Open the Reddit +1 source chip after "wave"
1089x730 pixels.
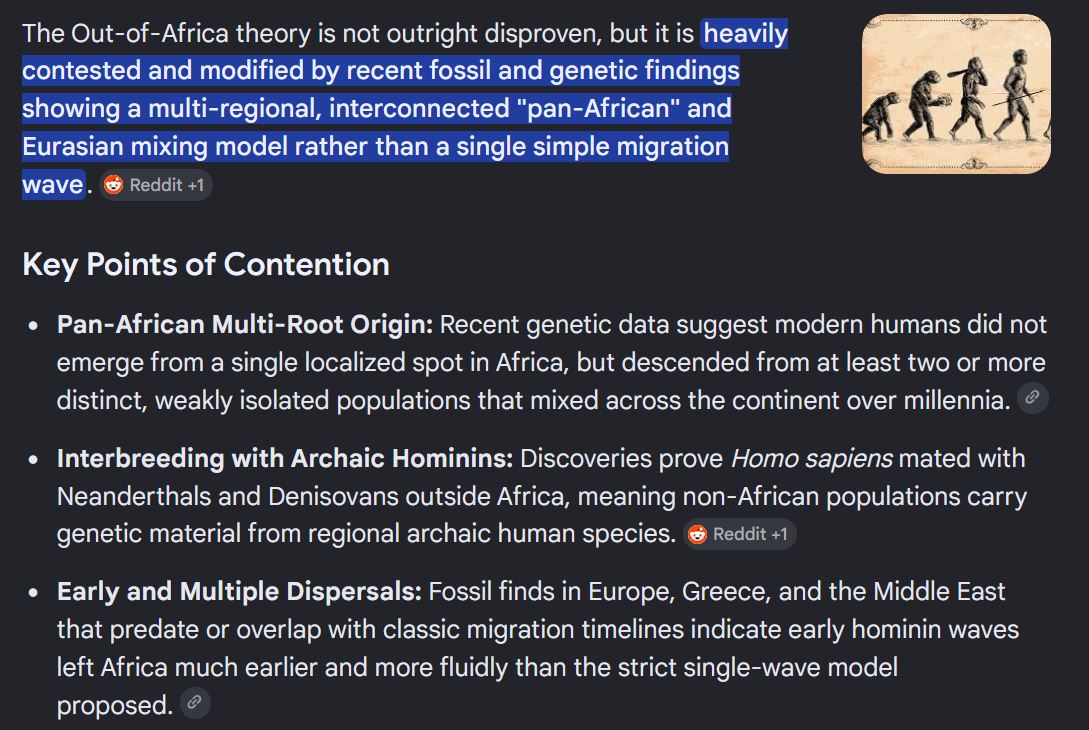click(156, 185)
